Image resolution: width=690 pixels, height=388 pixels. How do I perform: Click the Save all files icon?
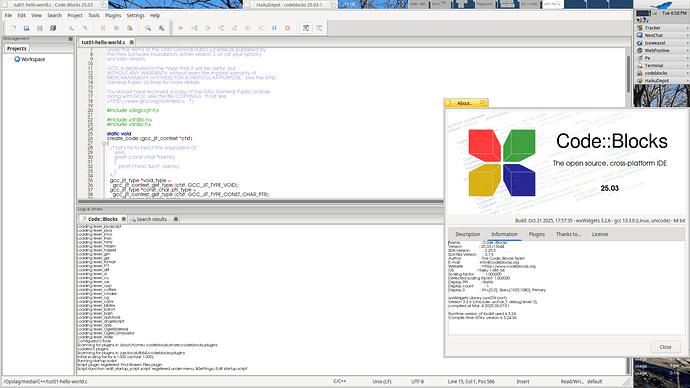[x=53, y=28]
